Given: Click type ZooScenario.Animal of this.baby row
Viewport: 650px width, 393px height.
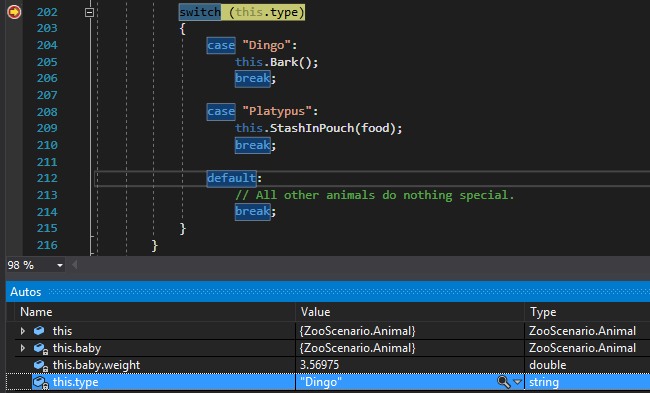Looking at the screenshot, I should tap(582, 348).
